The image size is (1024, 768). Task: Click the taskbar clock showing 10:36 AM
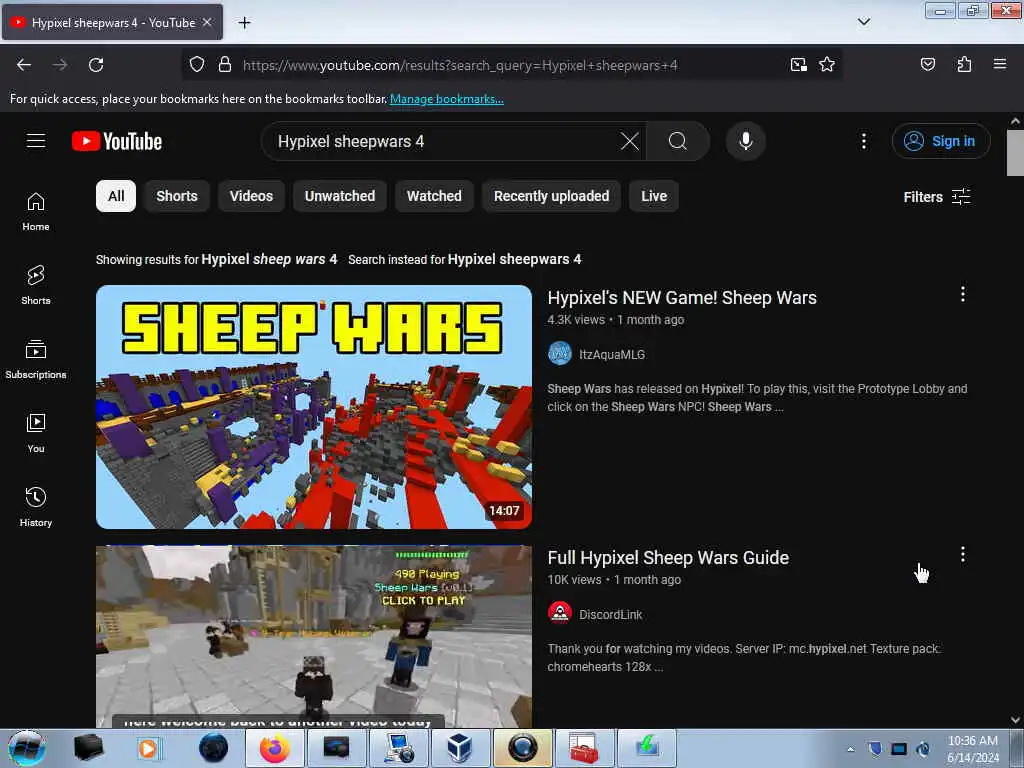tap(972, 748)
